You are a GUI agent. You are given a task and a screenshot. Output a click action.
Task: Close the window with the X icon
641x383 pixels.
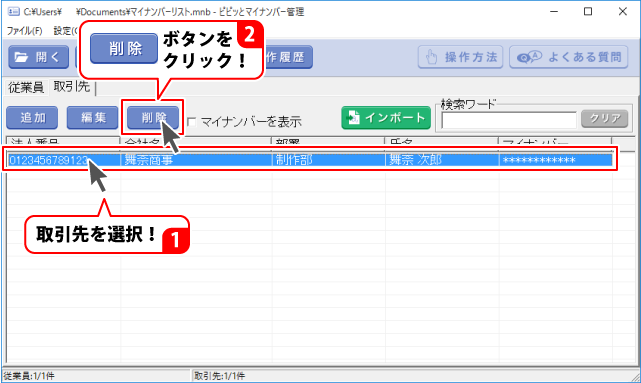click(x=622, y=11)
